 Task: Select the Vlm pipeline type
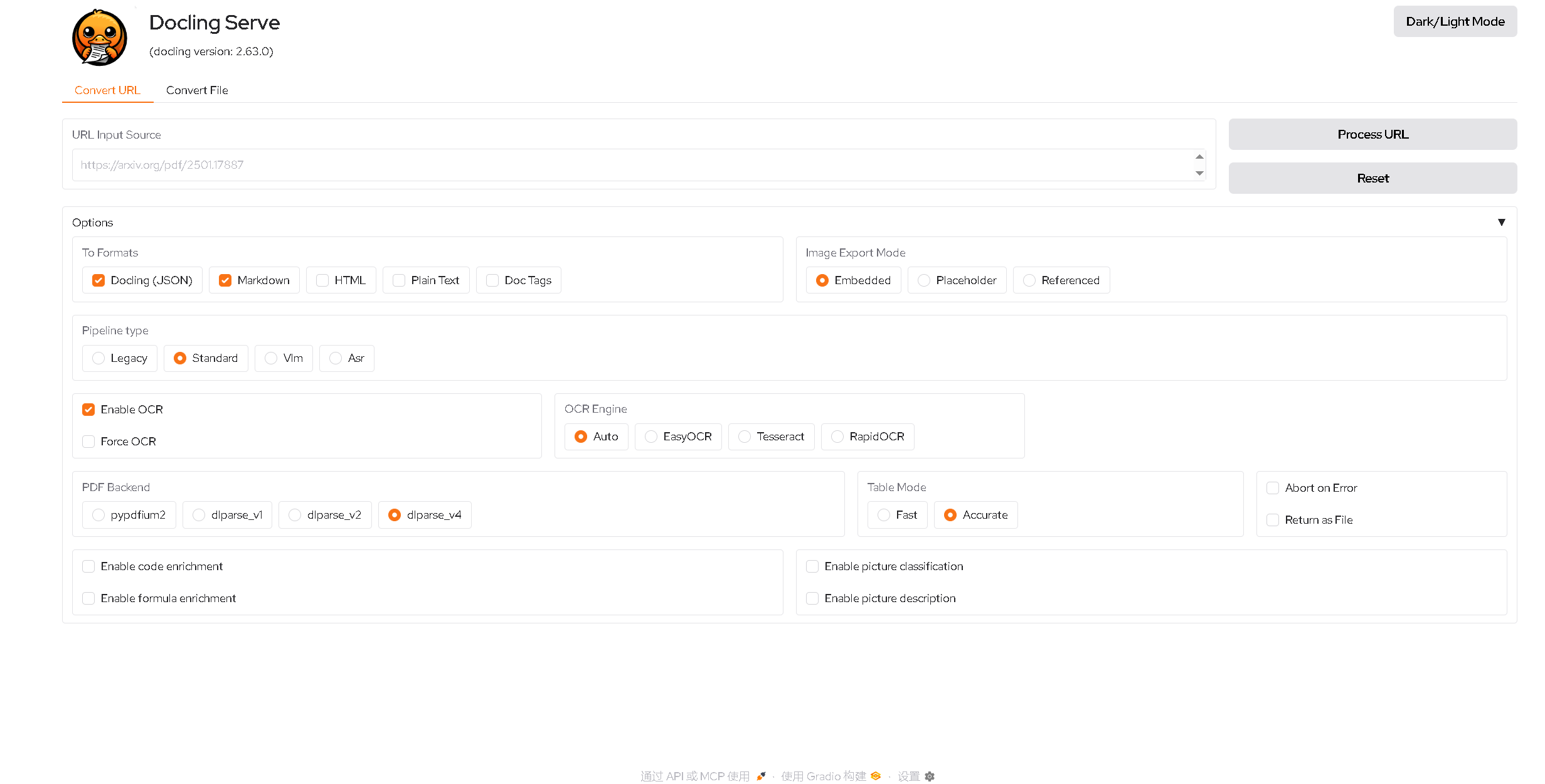(271, 358)
